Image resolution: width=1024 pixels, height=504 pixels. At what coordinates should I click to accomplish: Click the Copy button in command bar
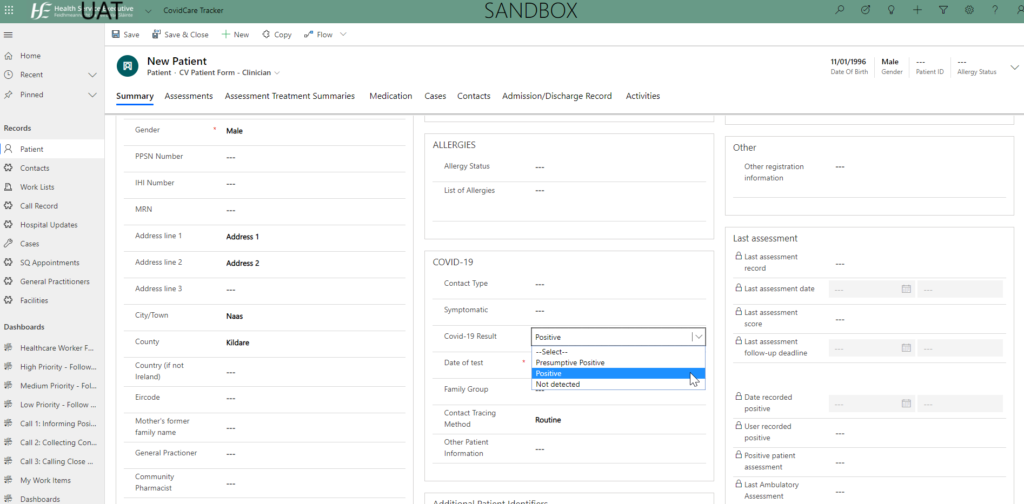276,35
